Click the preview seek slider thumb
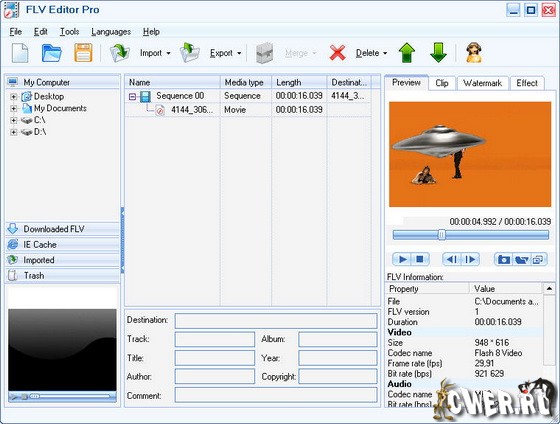 tap(442, 235)
